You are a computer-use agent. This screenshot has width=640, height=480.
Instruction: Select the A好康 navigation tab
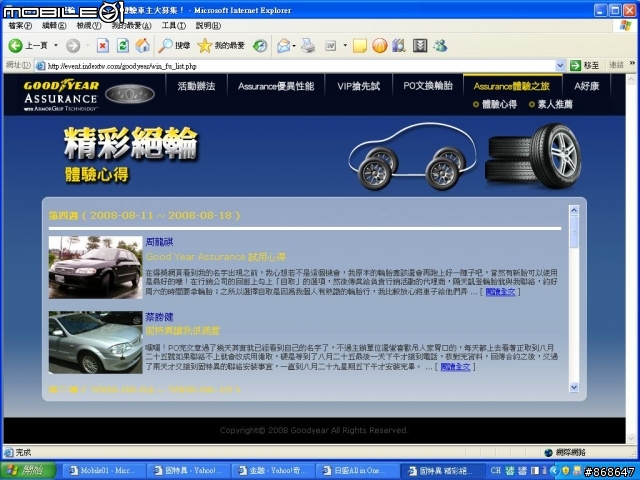click(x=587, y=86)
